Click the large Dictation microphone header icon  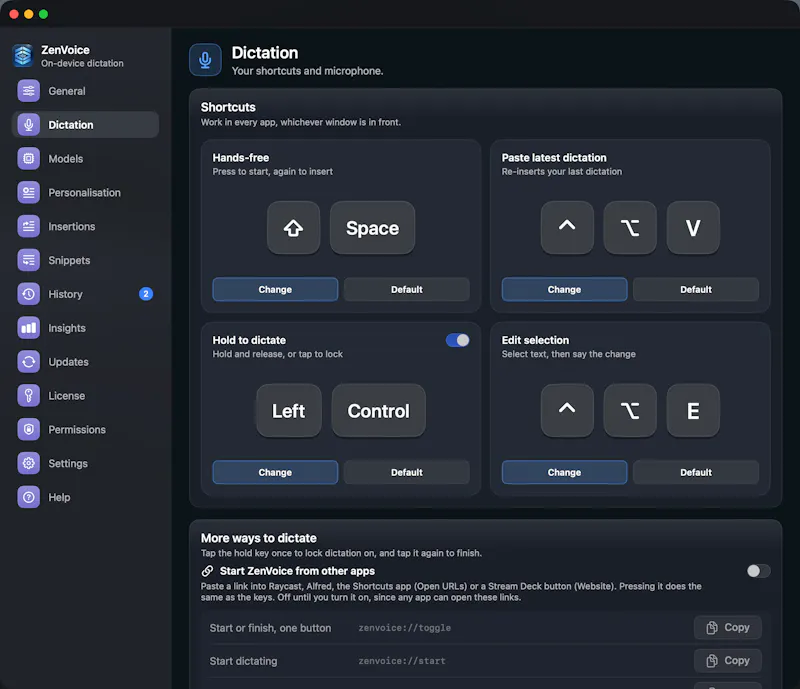[x=205, y=60]
